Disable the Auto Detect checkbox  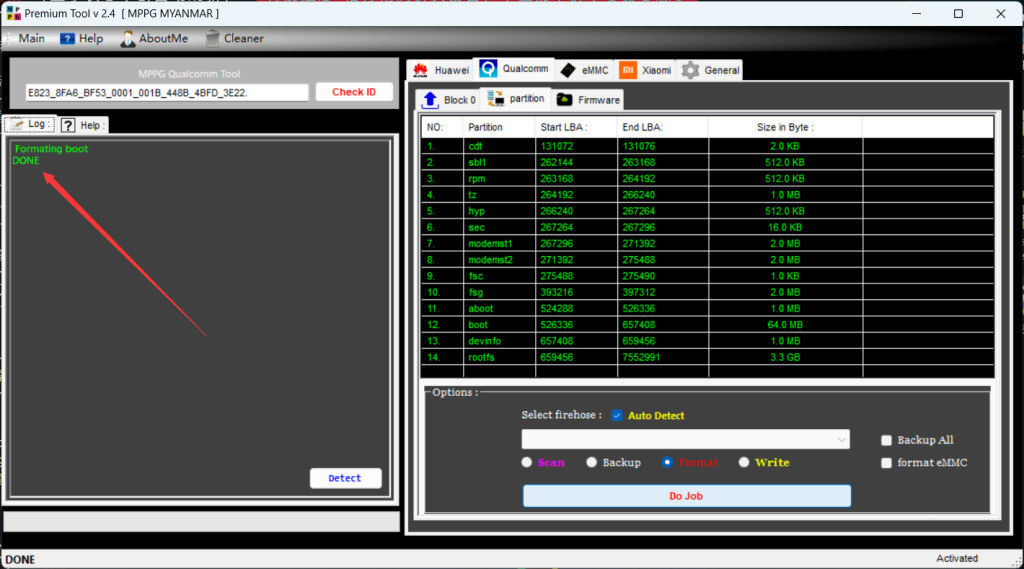[x=617, y=415]
